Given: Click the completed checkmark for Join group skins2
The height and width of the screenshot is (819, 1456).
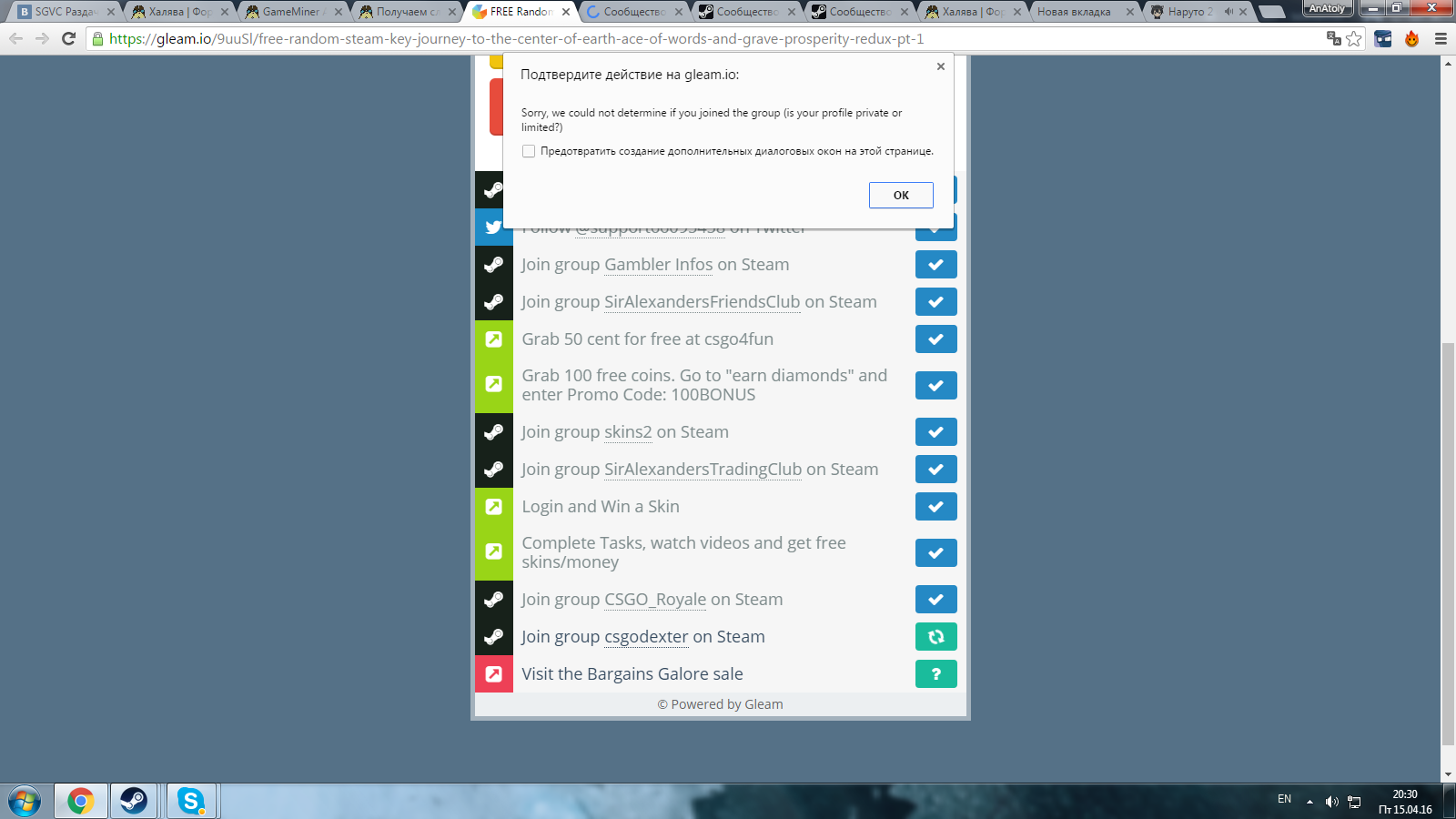Looking at the screenshot, I should 935,432.
